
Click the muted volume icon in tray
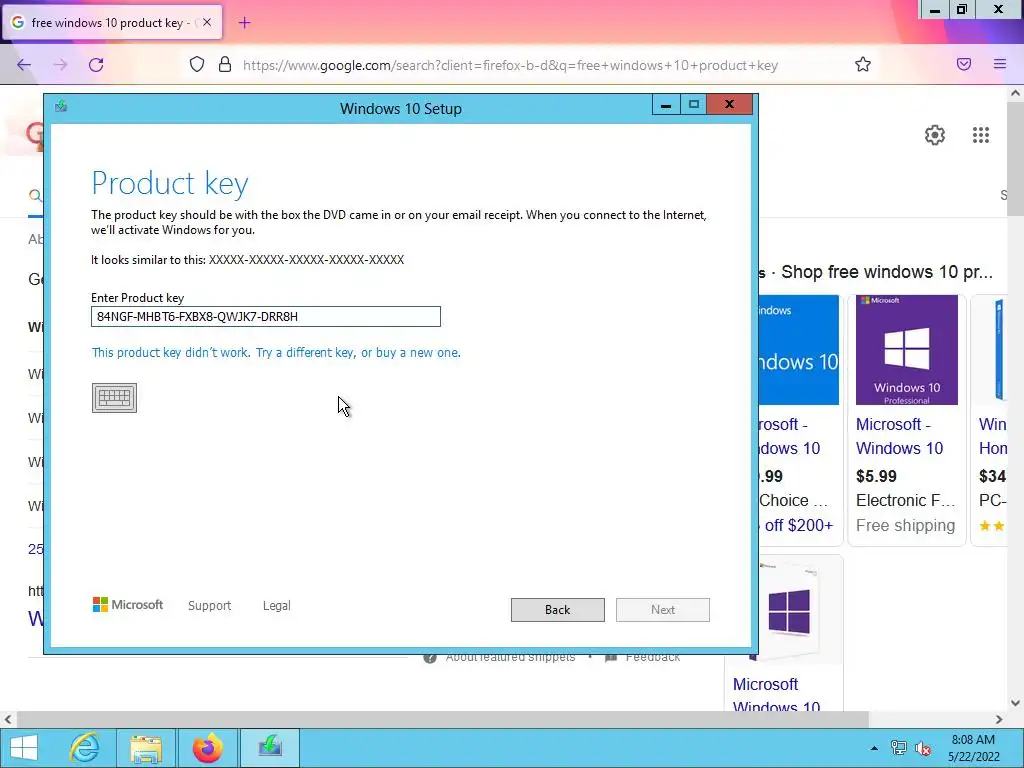tap(923, 748)
